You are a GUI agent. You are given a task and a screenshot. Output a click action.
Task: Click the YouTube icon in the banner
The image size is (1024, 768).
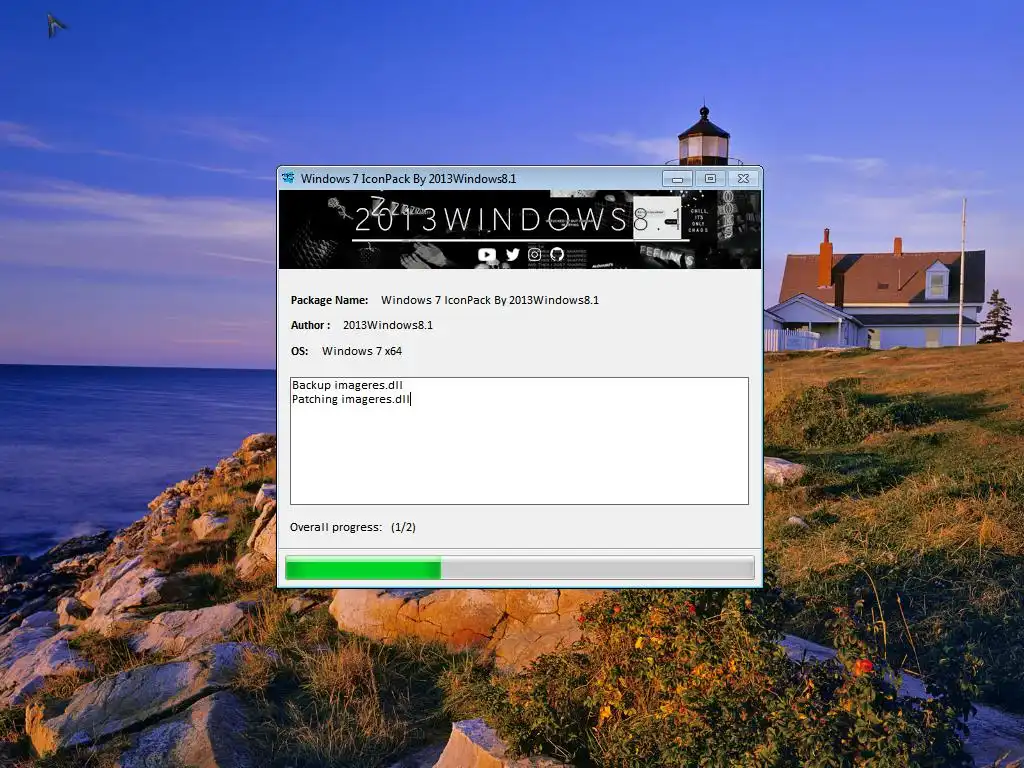tap(487, 255)
